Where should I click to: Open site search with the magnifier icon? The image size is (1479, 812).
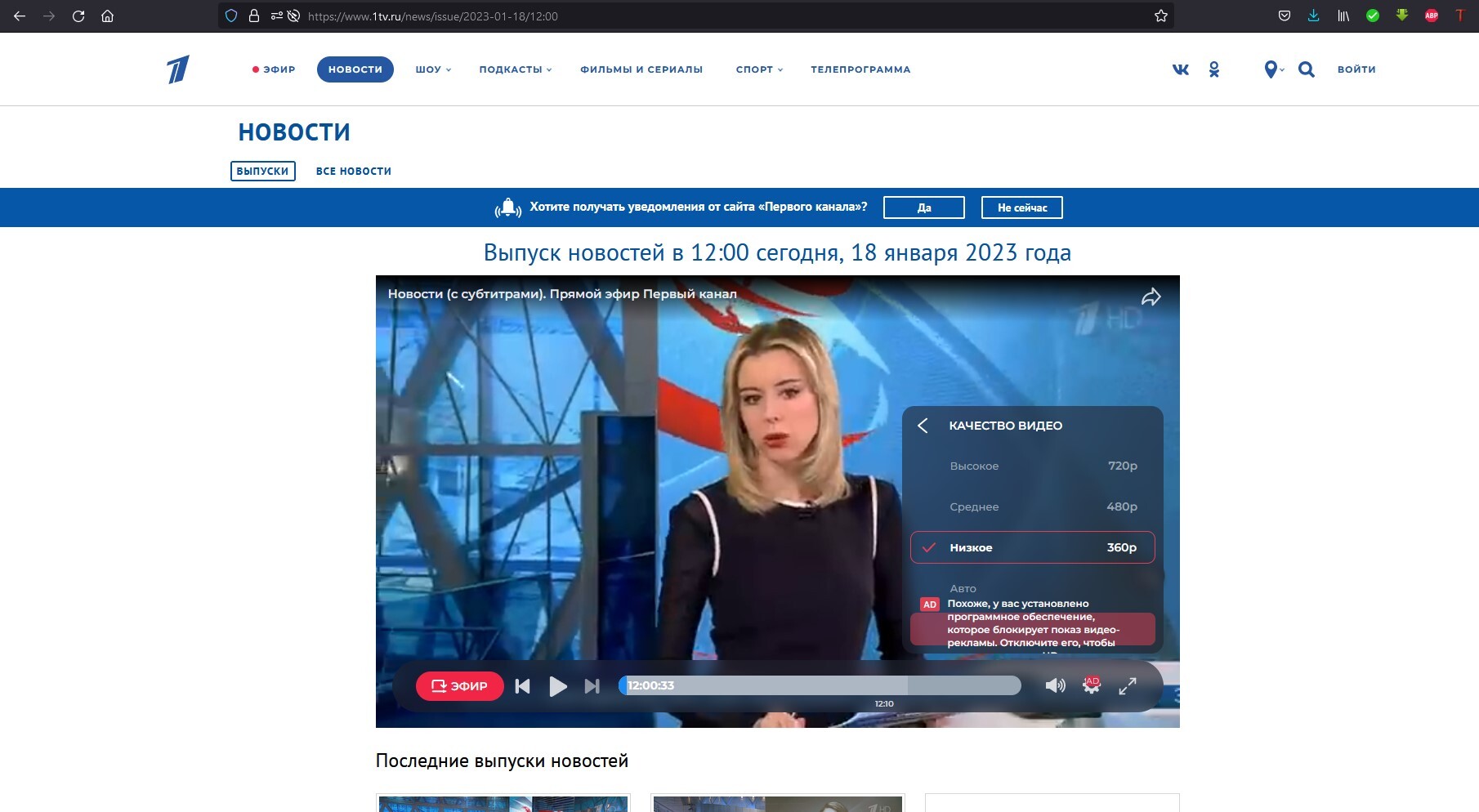[x=1307, y=69]
